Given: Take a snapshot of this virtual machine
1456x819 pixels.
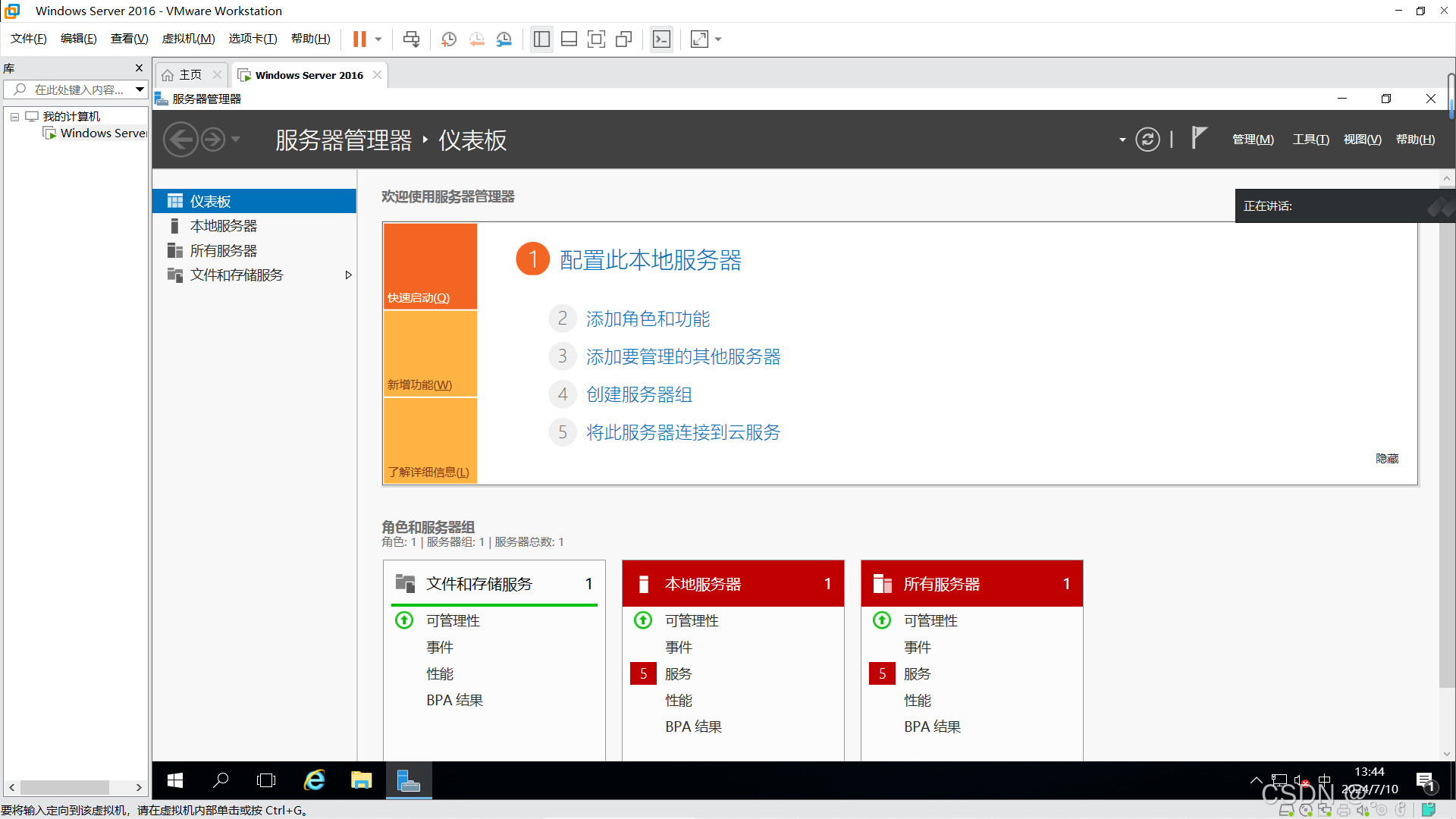Looking at the screenshot, I should tap(449, 39).
